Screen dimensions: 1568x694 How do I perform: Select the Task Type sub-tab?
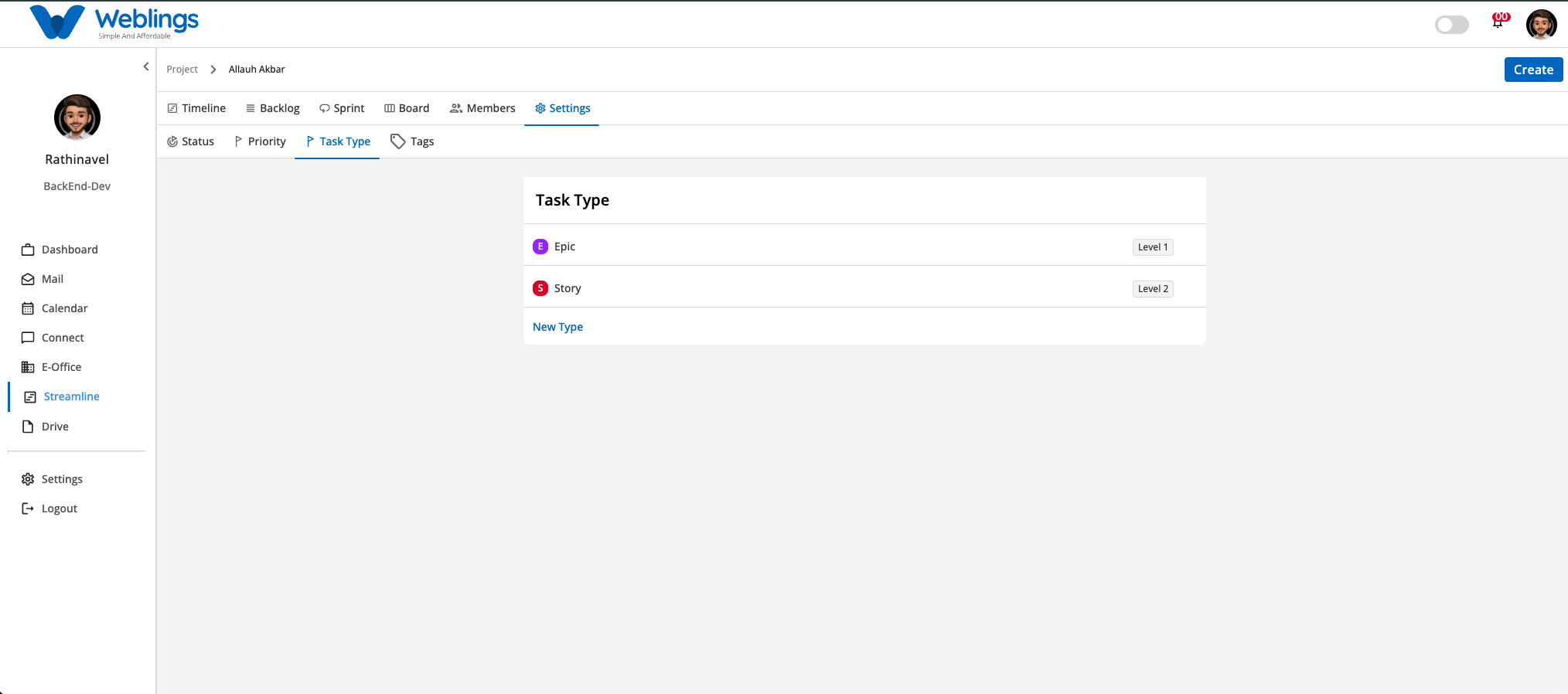coord(338,141)
